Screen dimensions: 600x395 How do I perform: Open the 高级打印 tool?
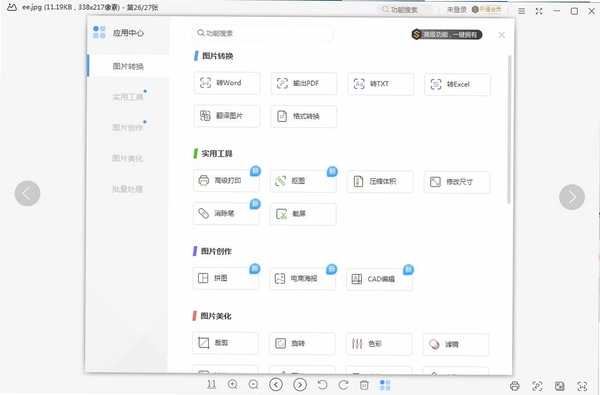click(227, 180)
